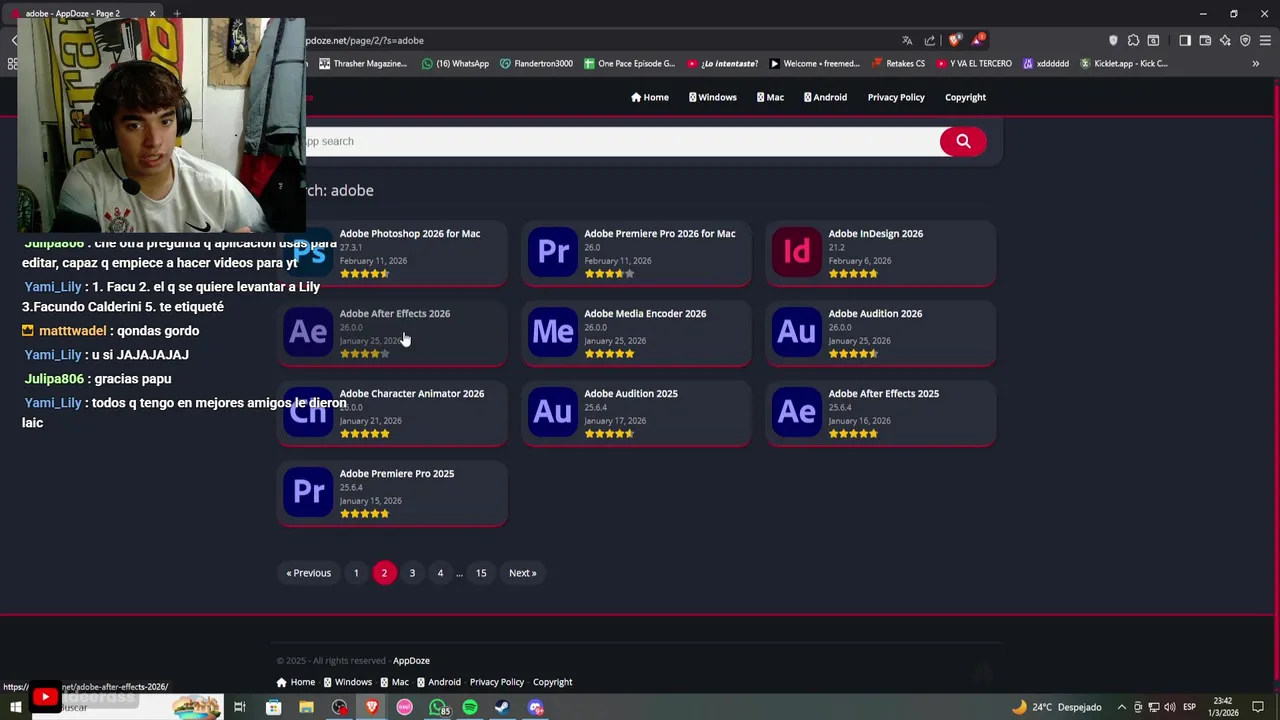Expand the bookmarks bar overflow chevron
The height and width of the screenshot is (720, 1280).
point(1256,63)
